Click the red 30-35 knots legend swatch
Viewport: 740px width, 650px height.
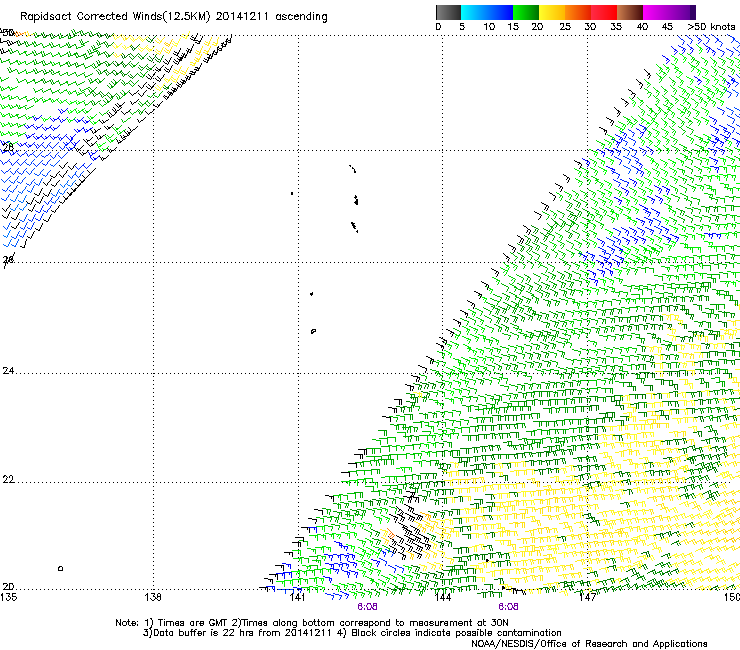point(604,12)
